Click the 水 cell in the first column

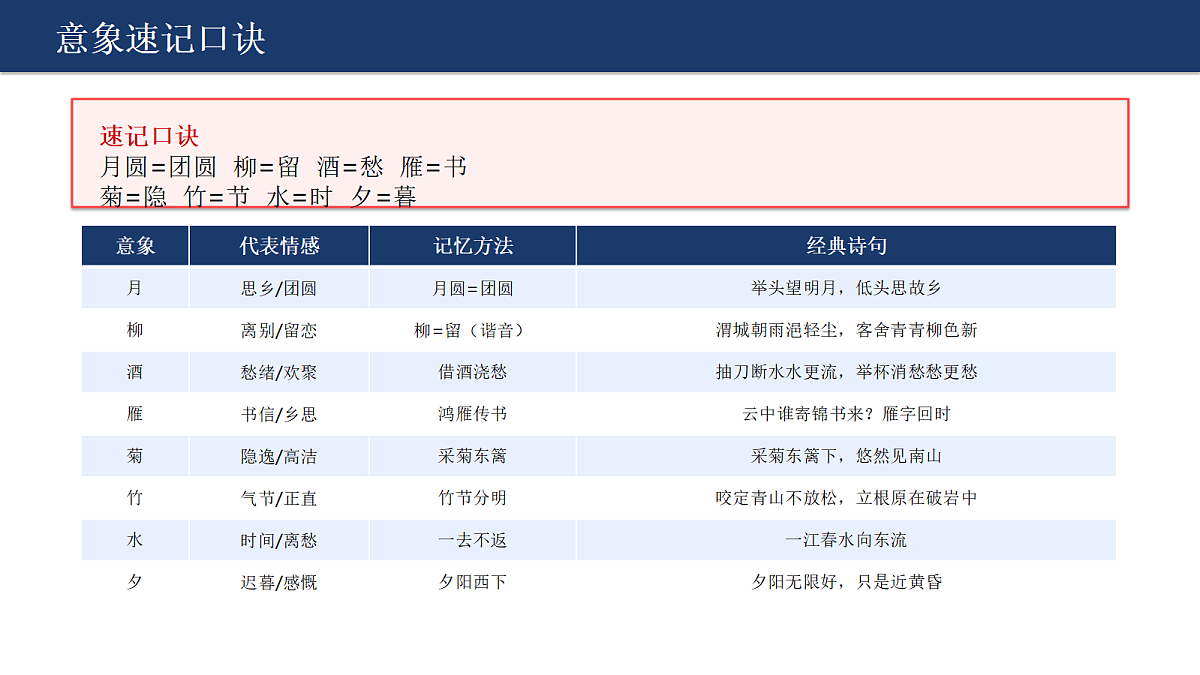point(136,540)
